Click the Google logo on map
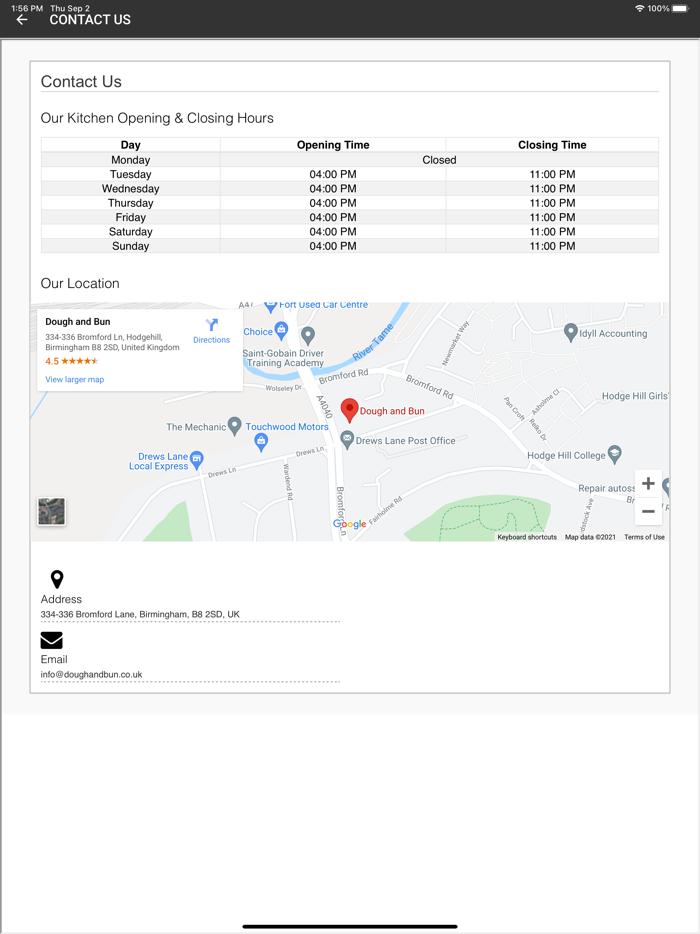 click(349, 524)
